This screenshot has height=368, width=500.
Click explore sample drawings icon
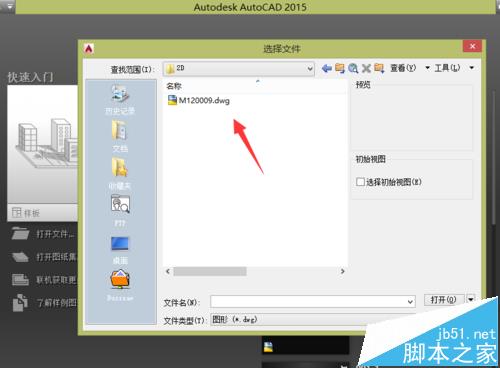20,303
